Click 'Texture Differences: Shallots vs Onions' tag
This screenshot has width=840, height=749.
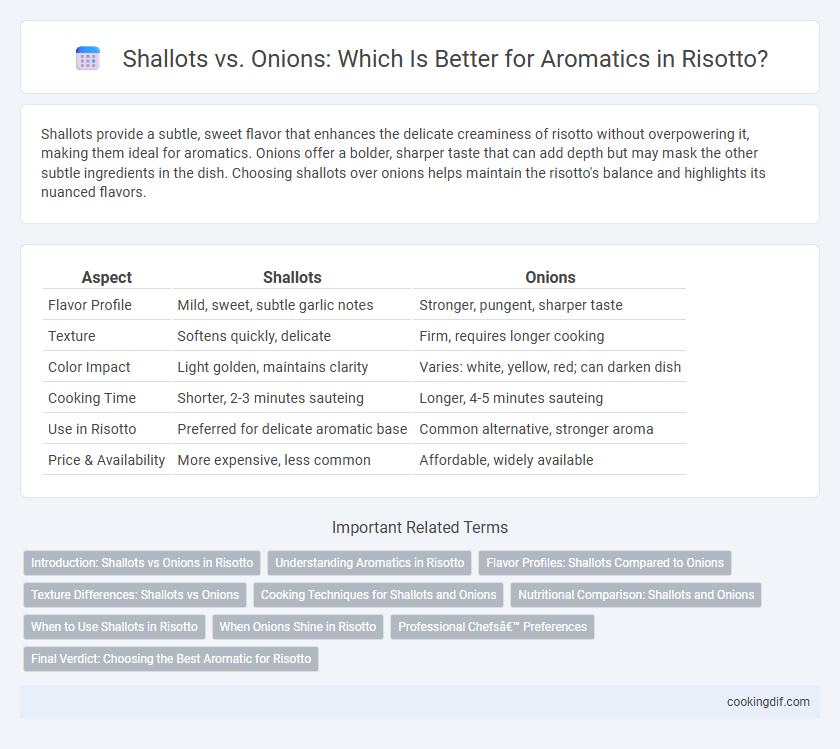135,595
